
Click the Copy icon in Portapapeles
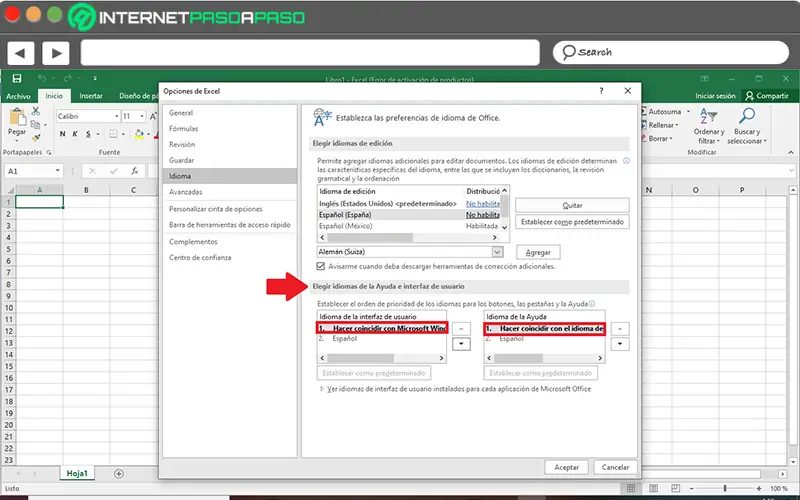[35, 124]
